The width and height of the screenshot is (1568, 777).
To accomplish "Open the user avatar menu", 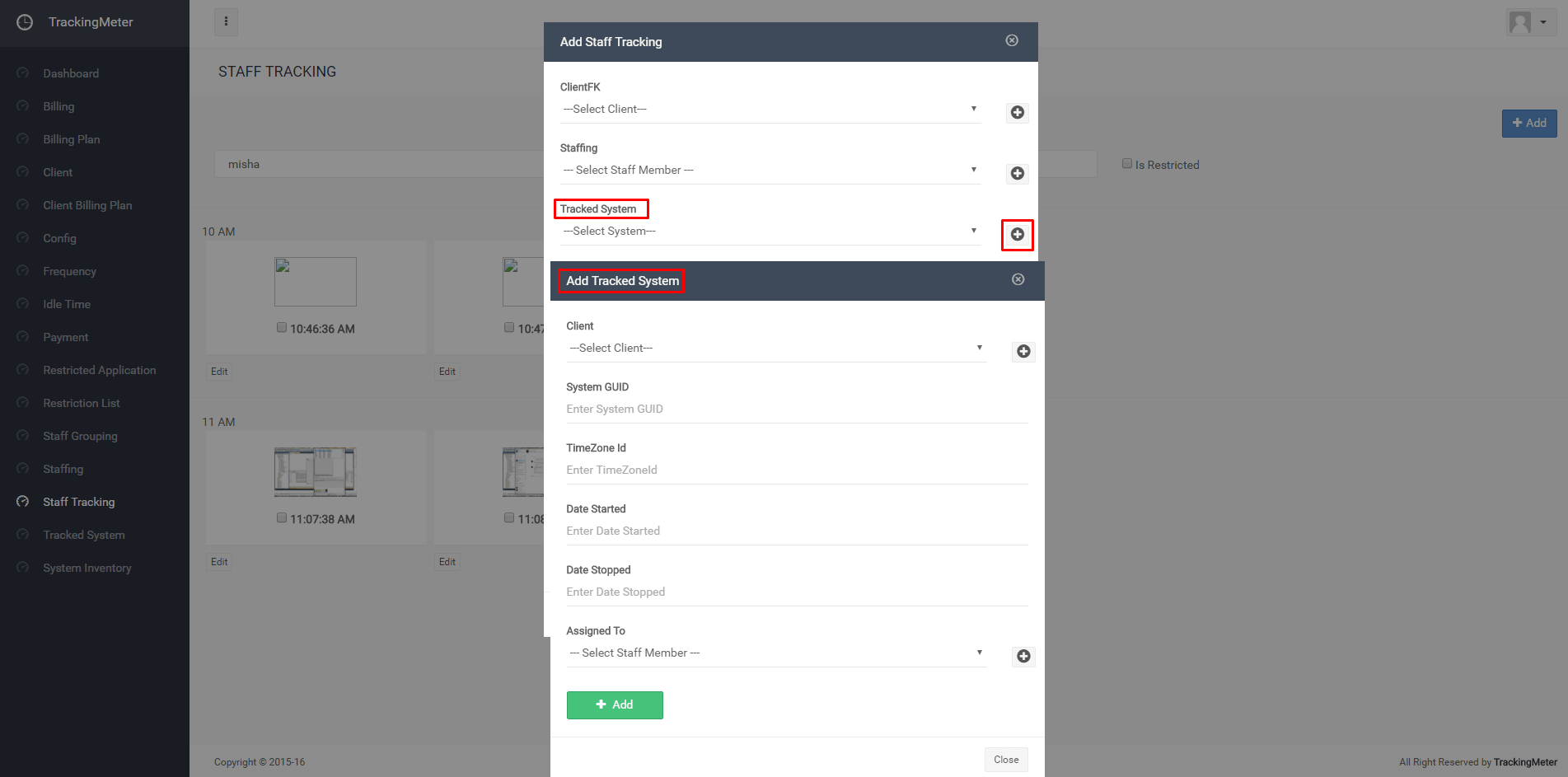I will (1529, 22).
